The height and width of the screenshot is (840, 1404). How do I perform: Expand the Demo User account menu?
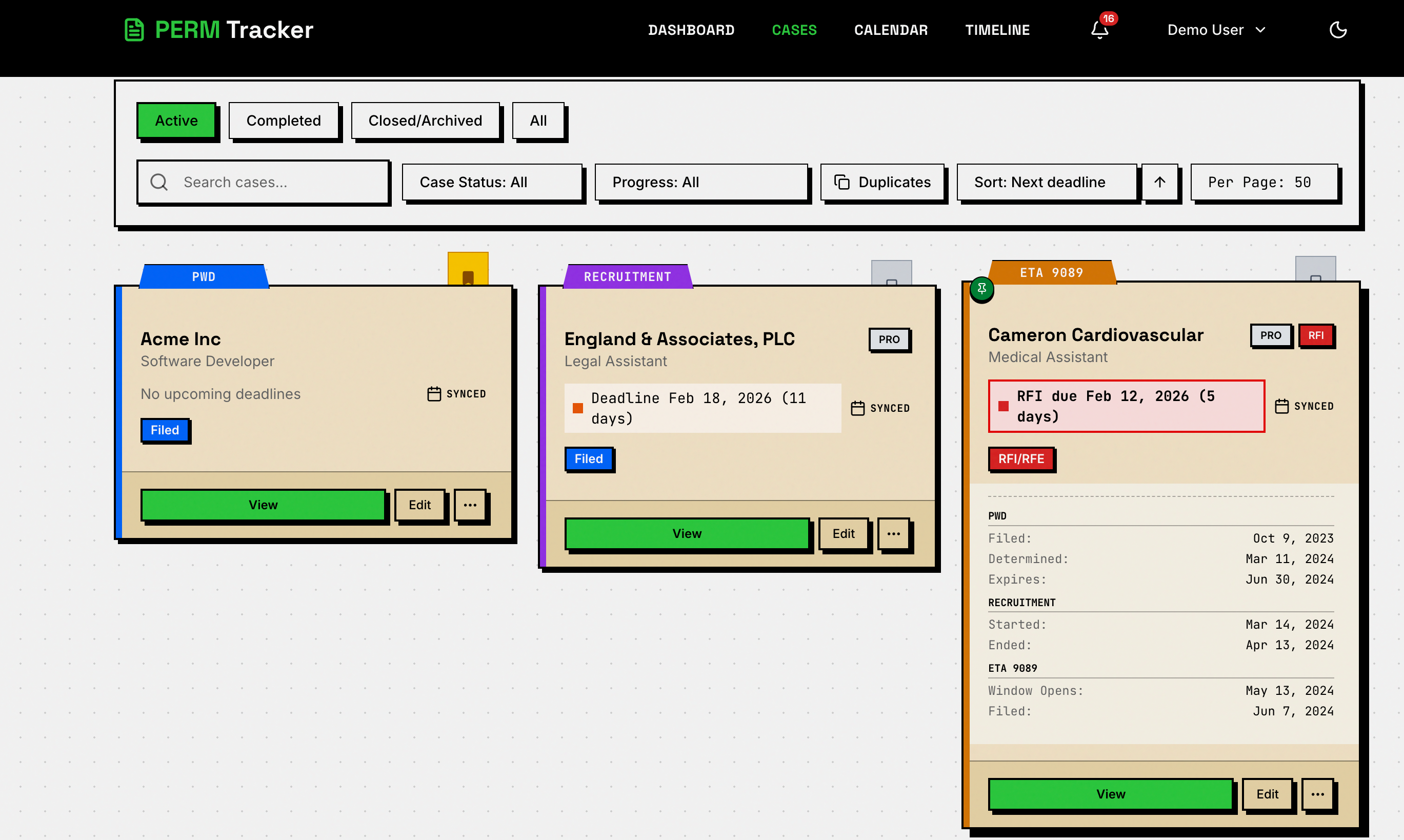(x=1216, y=30)
